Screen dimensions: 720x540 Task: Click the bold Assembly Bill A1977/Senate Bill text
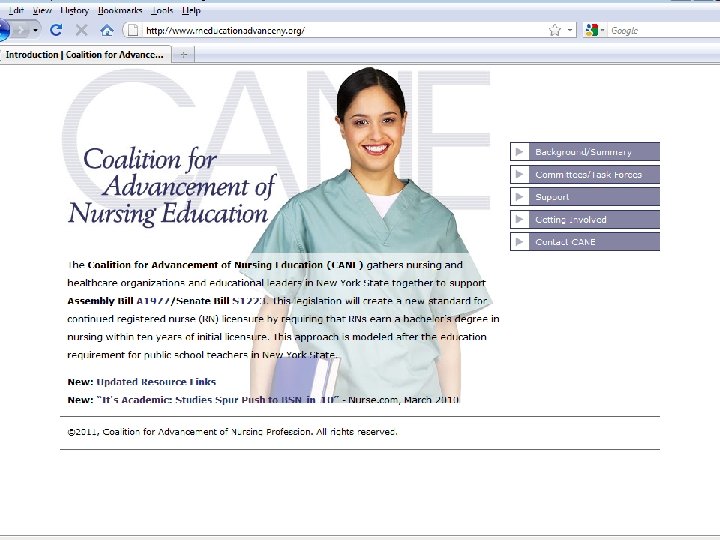167,301
